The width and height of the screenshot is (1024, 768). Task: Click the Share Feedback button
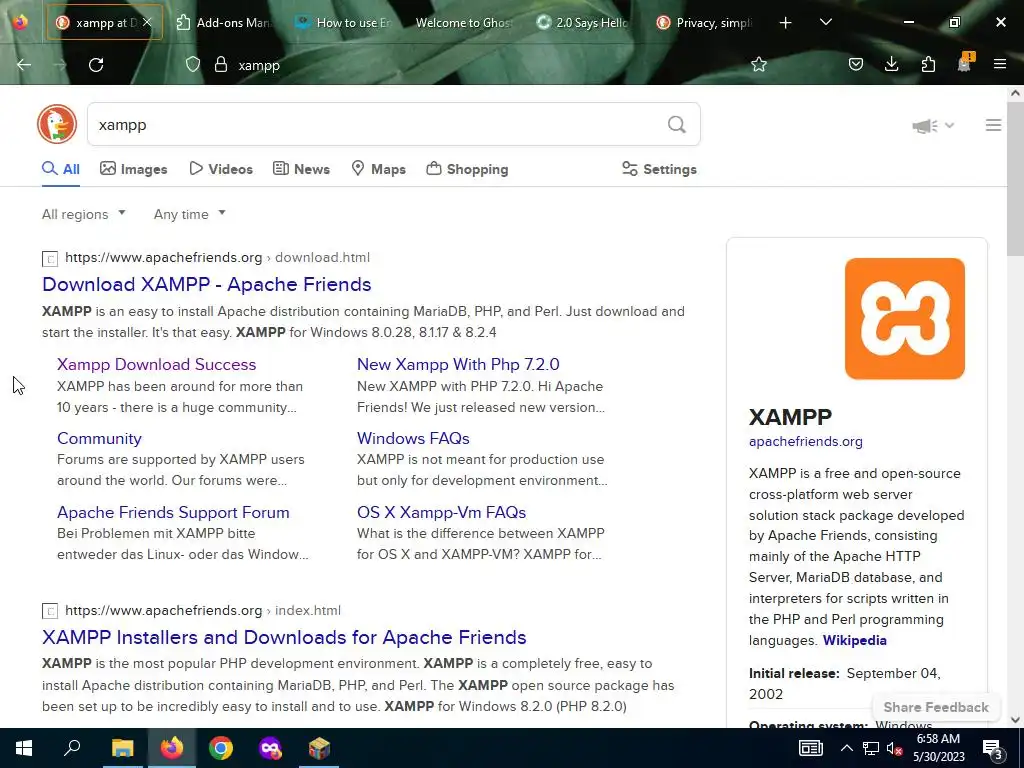[936, 707]
